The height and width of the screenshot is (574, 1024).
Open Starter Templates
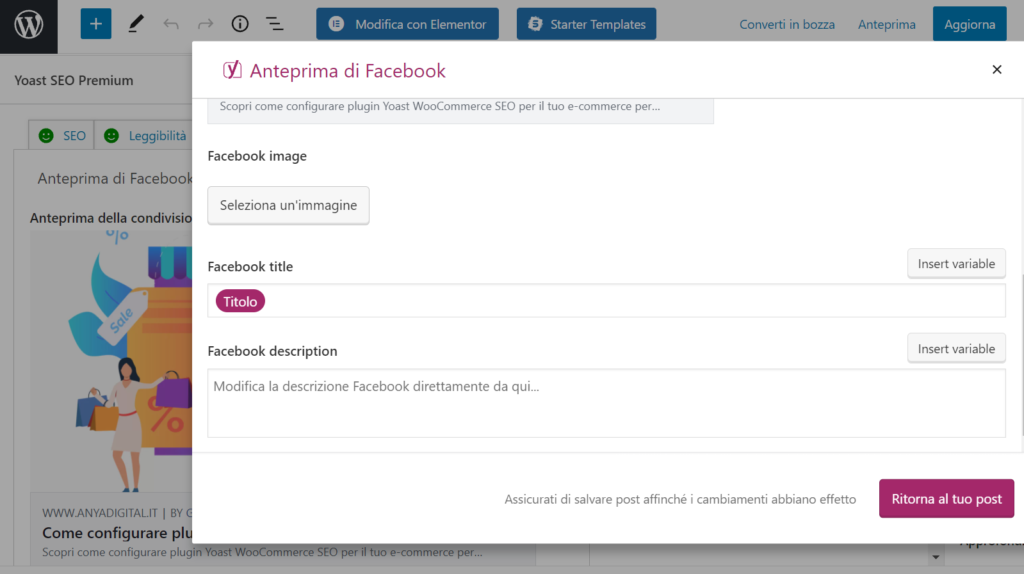click(586, 24)
